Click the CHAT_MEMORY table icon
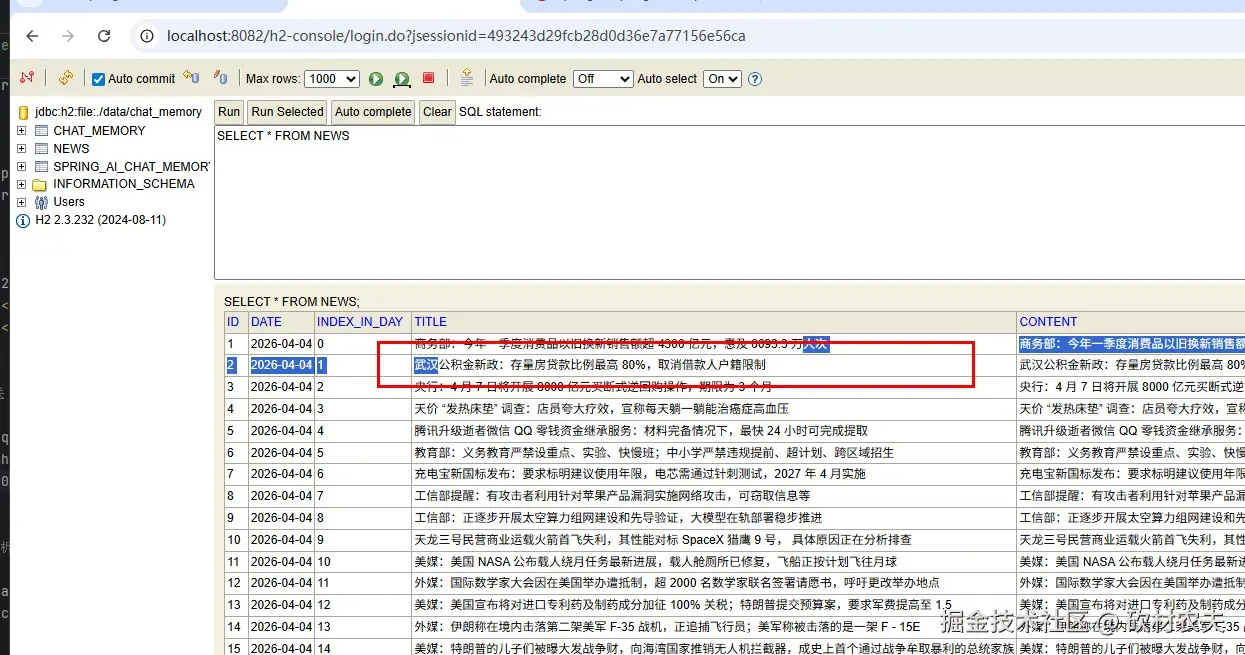The image size is (1245, 655). pos(41,131)
